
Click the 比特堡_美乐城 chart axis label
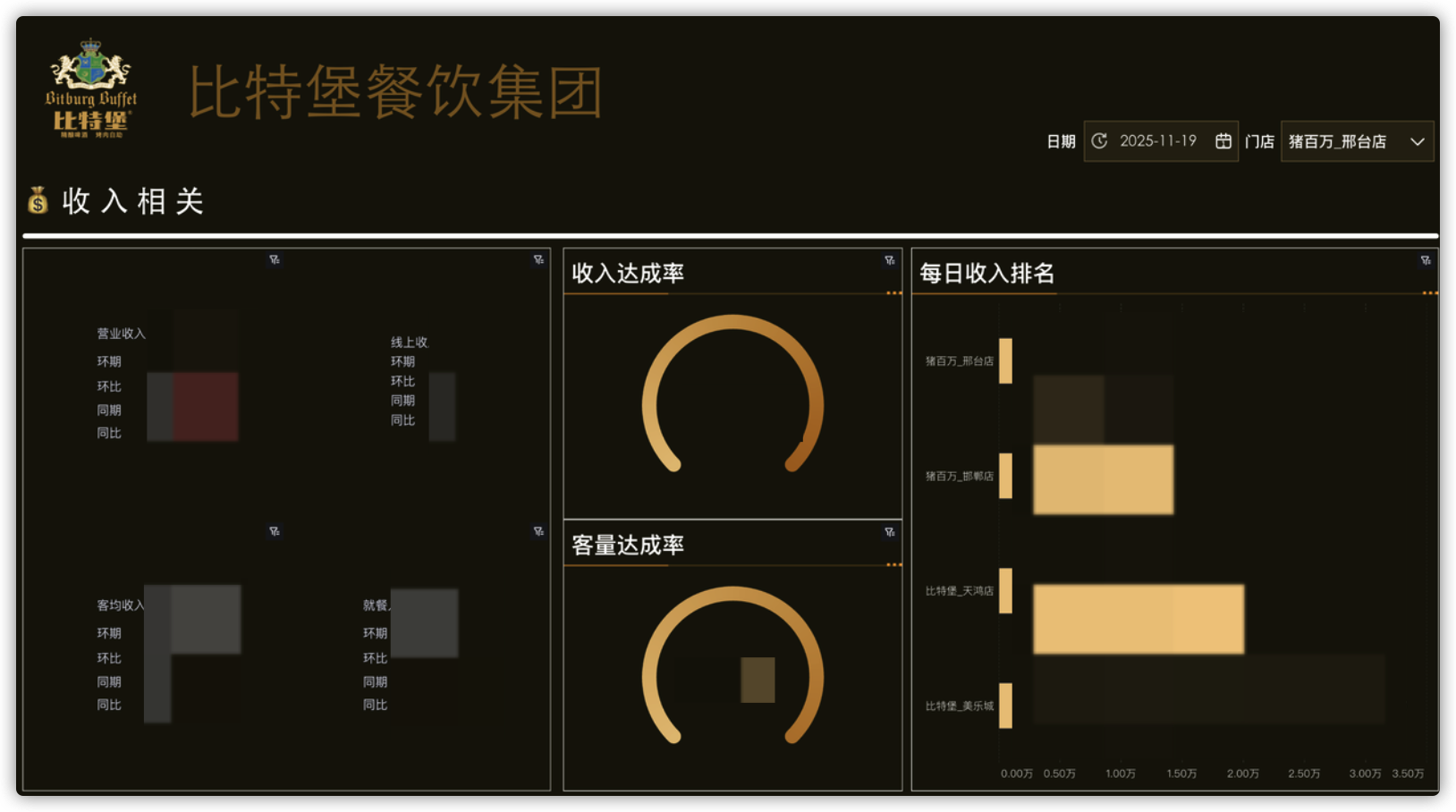[x=960, y=706]
